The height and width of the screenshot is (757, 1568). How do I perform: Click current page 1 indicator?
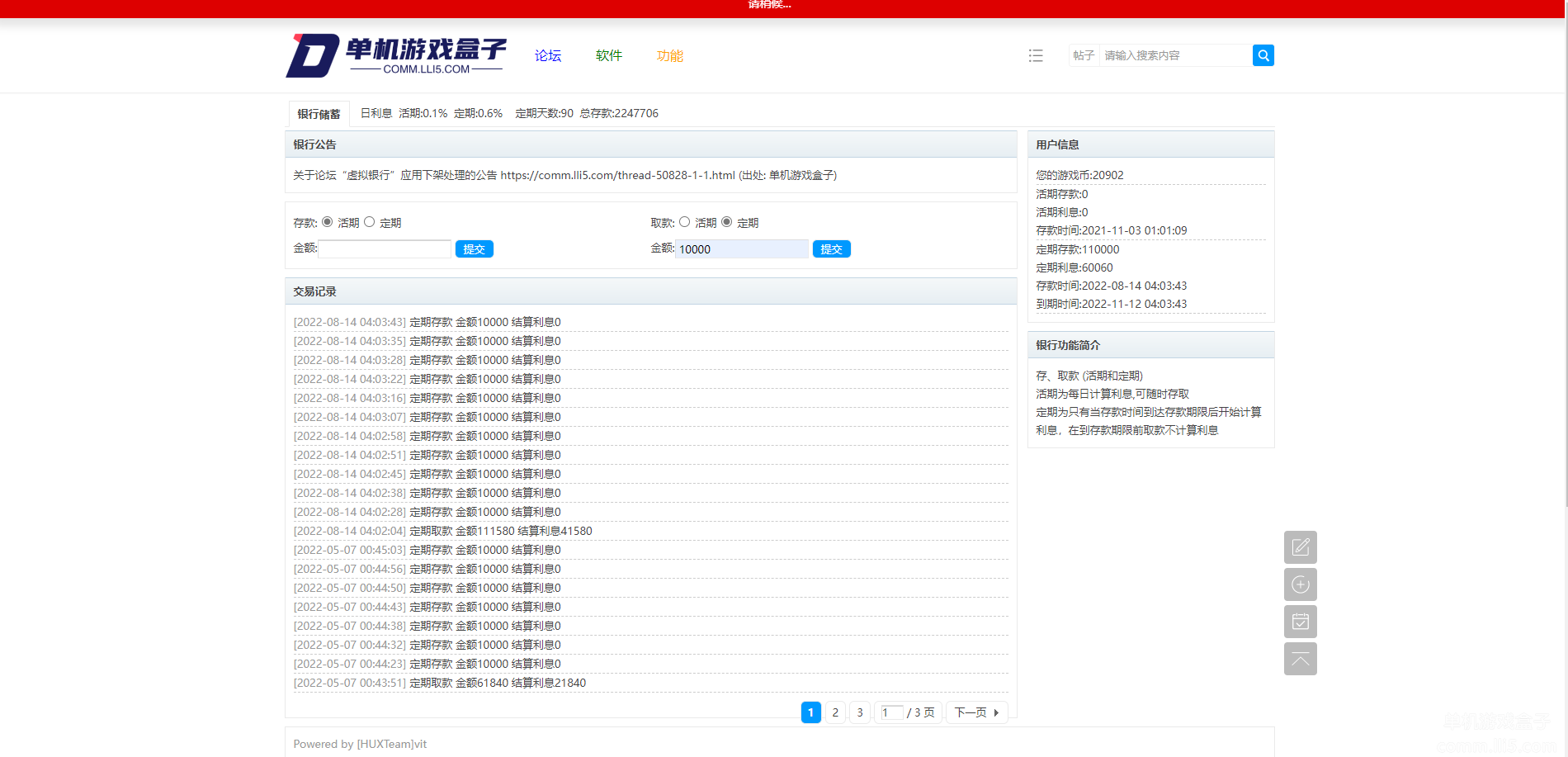(x=811, y=712)
